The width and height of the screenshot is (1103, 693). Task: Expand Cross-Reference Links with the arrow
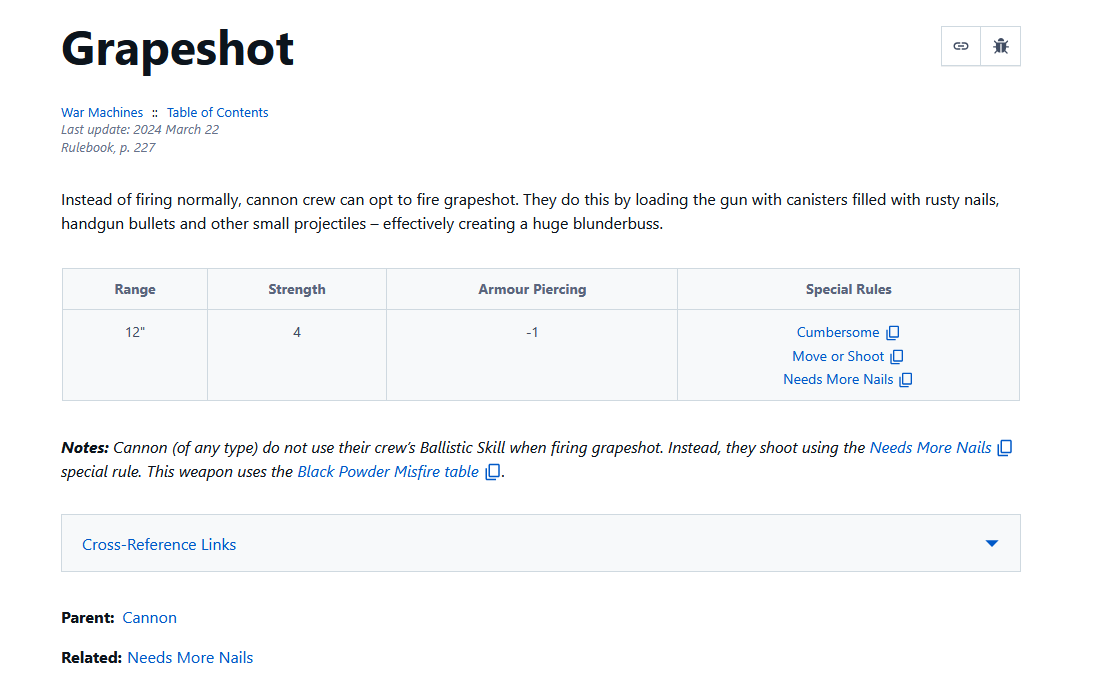click(992, 543)
